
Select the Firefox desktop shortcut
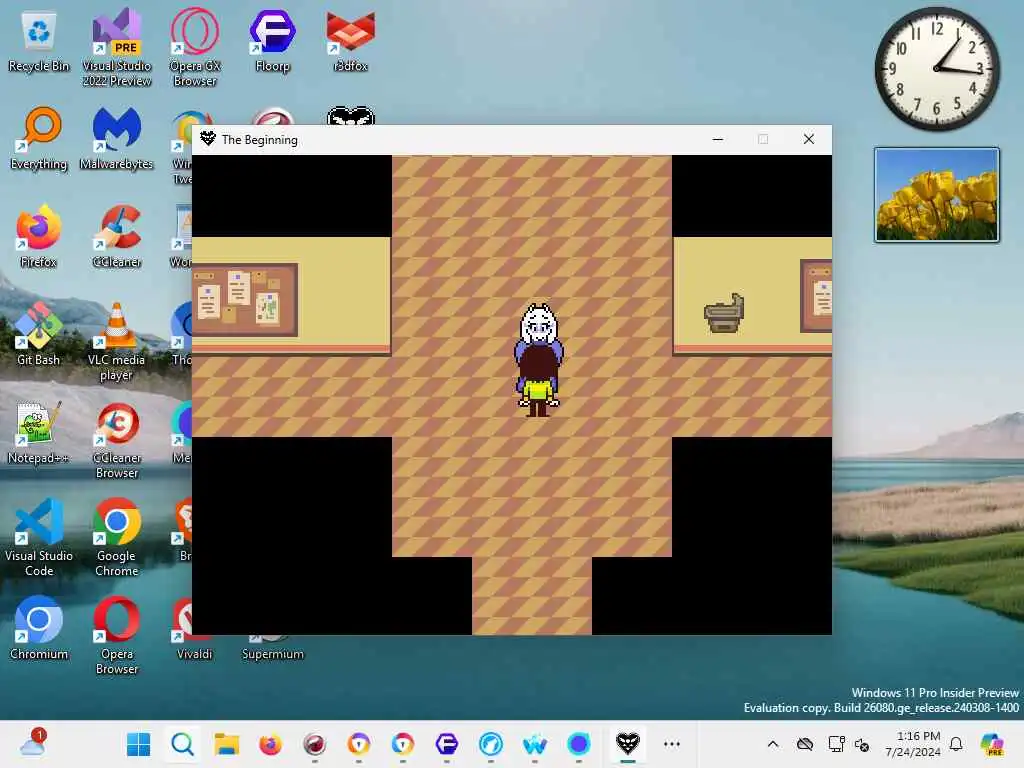pos(39,236)
